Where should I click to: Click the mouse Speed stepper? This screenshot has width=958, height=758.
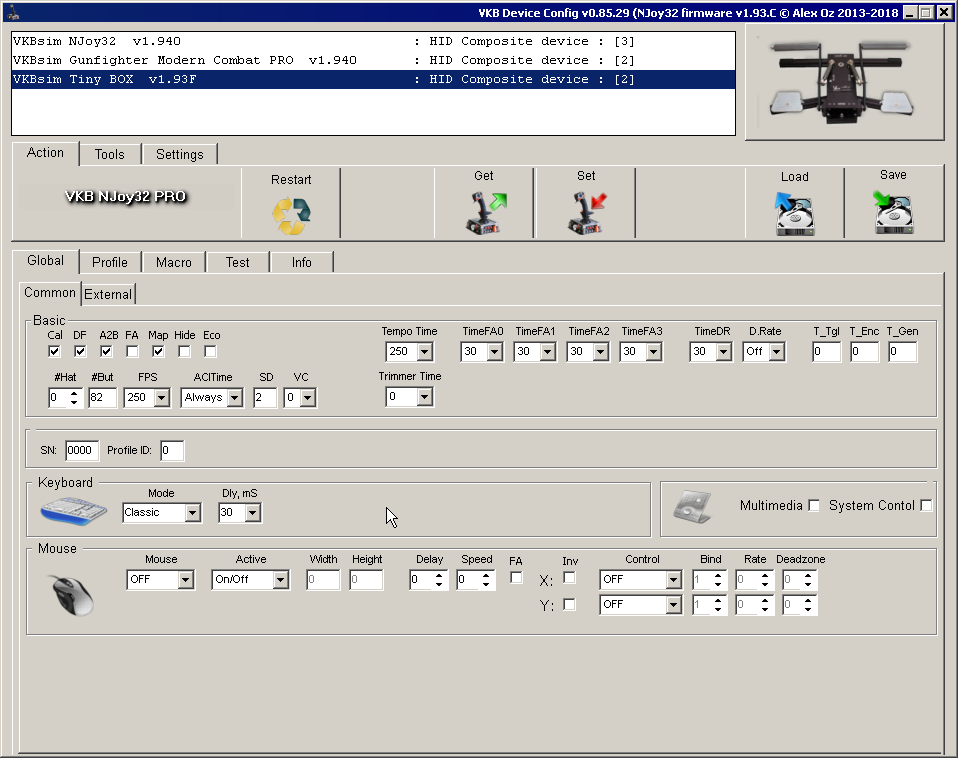click(486, 580)
